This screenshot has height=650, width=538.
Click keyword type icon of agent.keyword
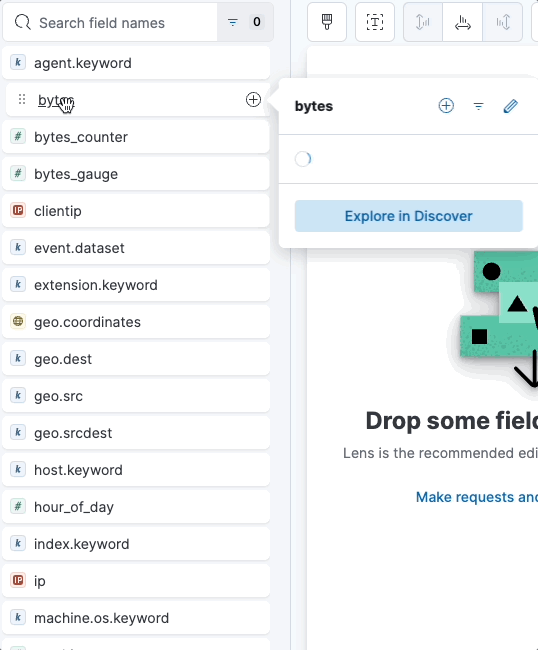[18, 63]
